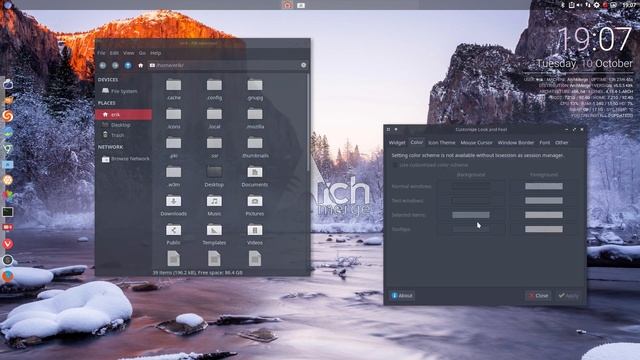Image resolution: width=640 pixels, height=360 pixels.
Task: Open the Desktop folder in the file grid
Action: (x=214, y=176)
